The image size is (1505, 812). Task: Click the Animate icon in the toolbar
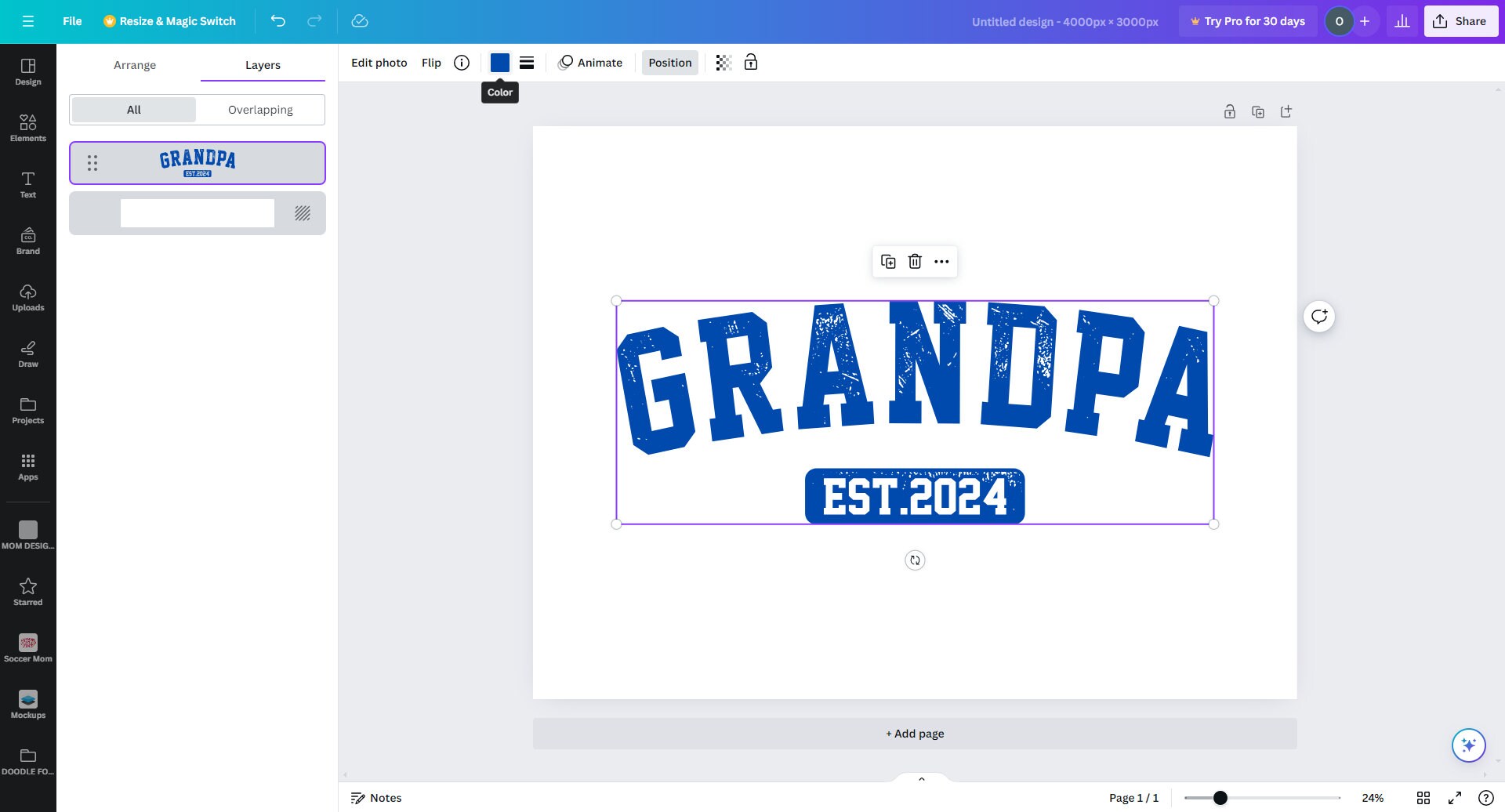(591, 63)
